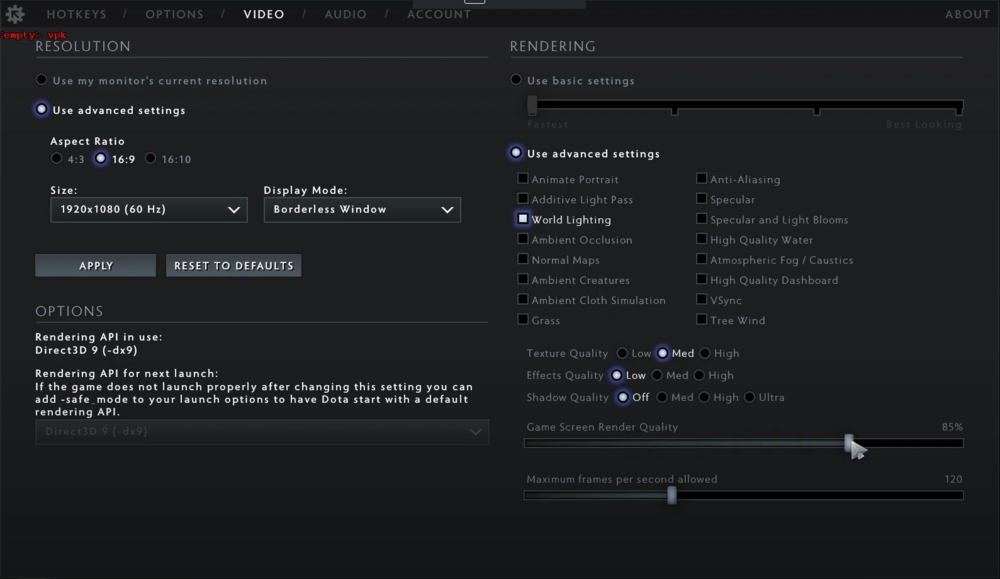
Task: Enable Ambient Occlusion checkbox
Action: (x=523, y=239)
